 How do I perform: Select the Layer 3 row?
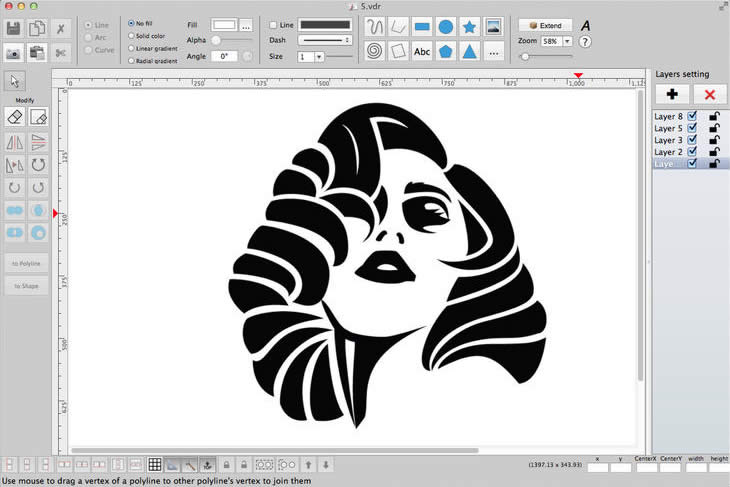click(x=691, y=140)
